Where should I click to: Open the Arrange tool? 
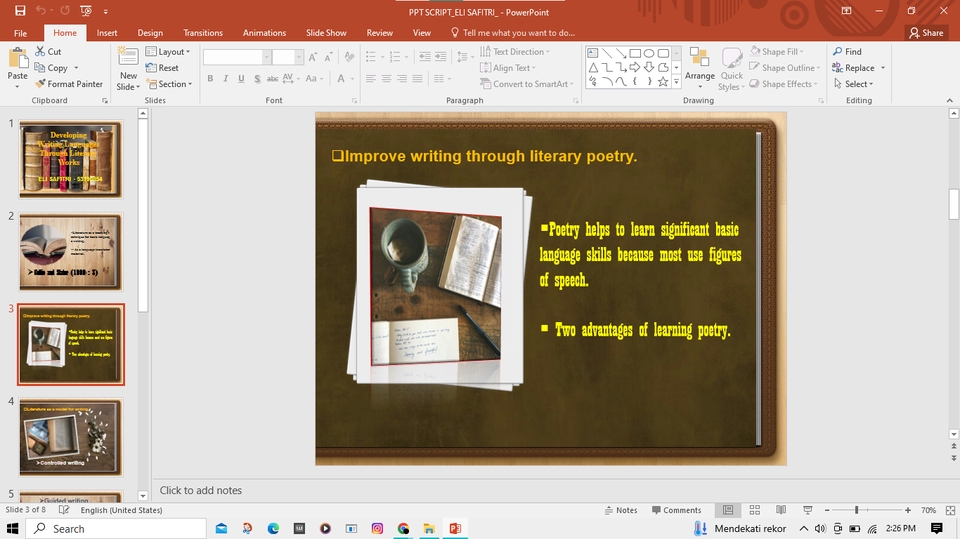699,64
